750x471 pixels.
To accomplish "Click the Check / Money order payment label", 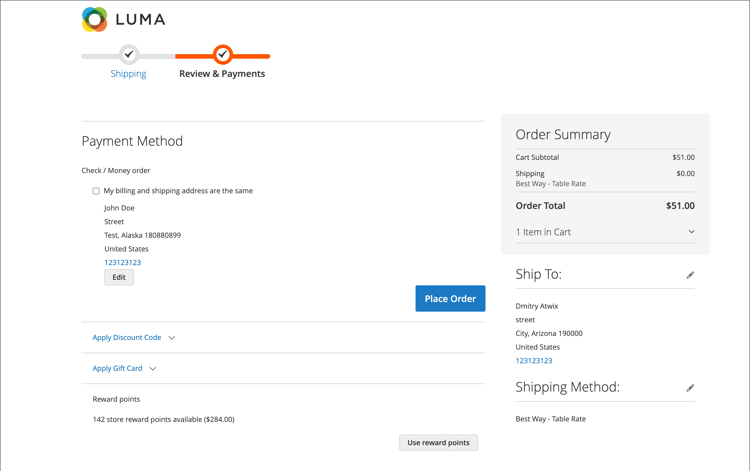I will tap(116, 171).
